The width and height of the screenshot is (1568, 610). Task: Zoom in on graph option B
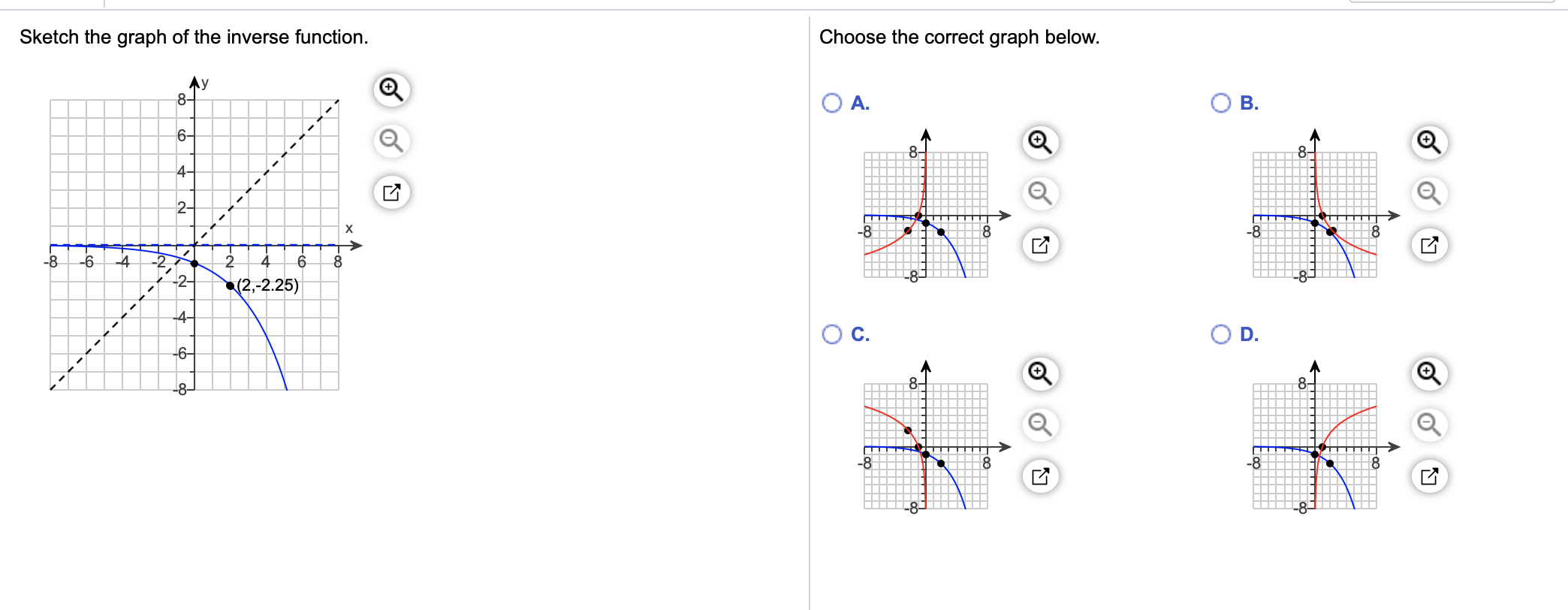click(1429, 142)
